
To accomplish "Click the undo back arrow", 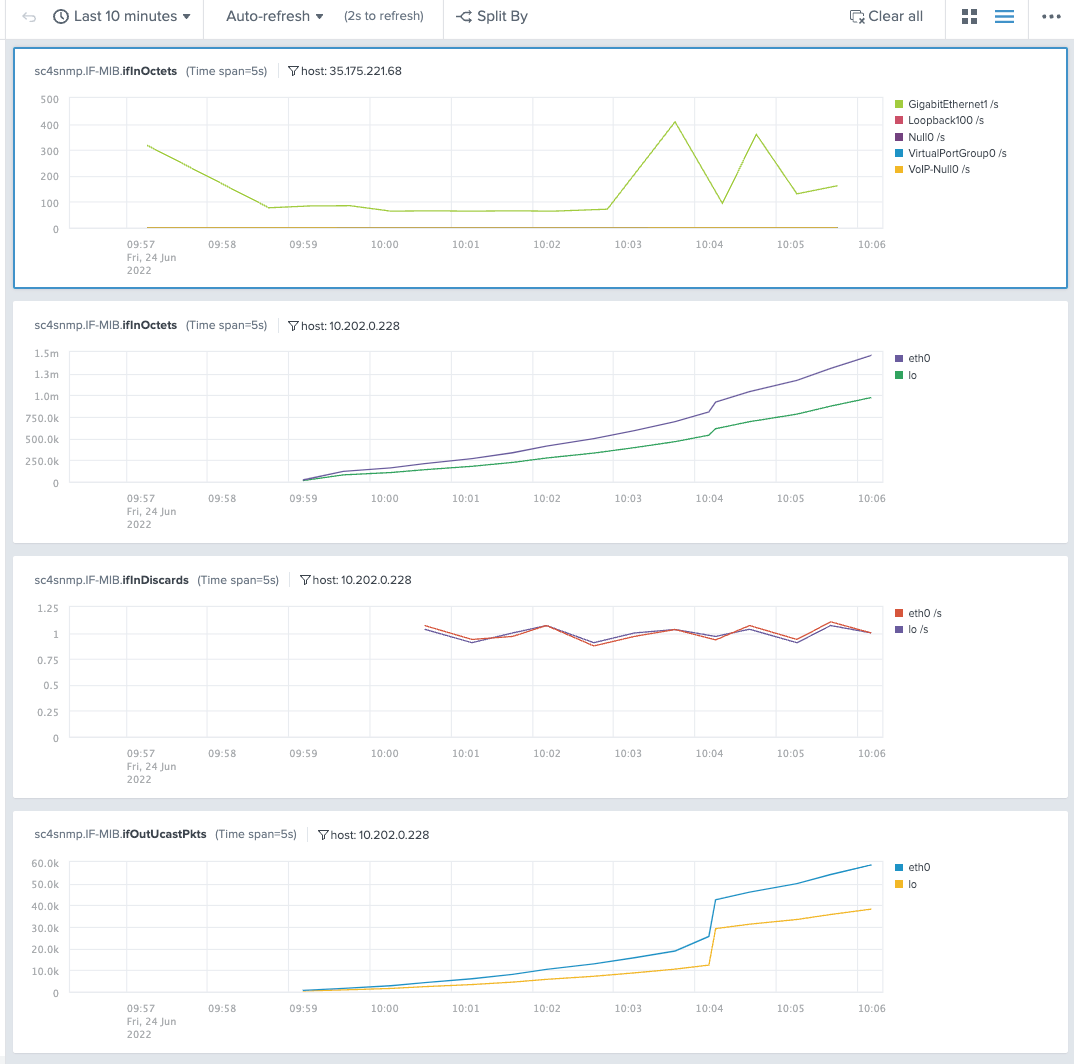I will [x=28, y=16].
